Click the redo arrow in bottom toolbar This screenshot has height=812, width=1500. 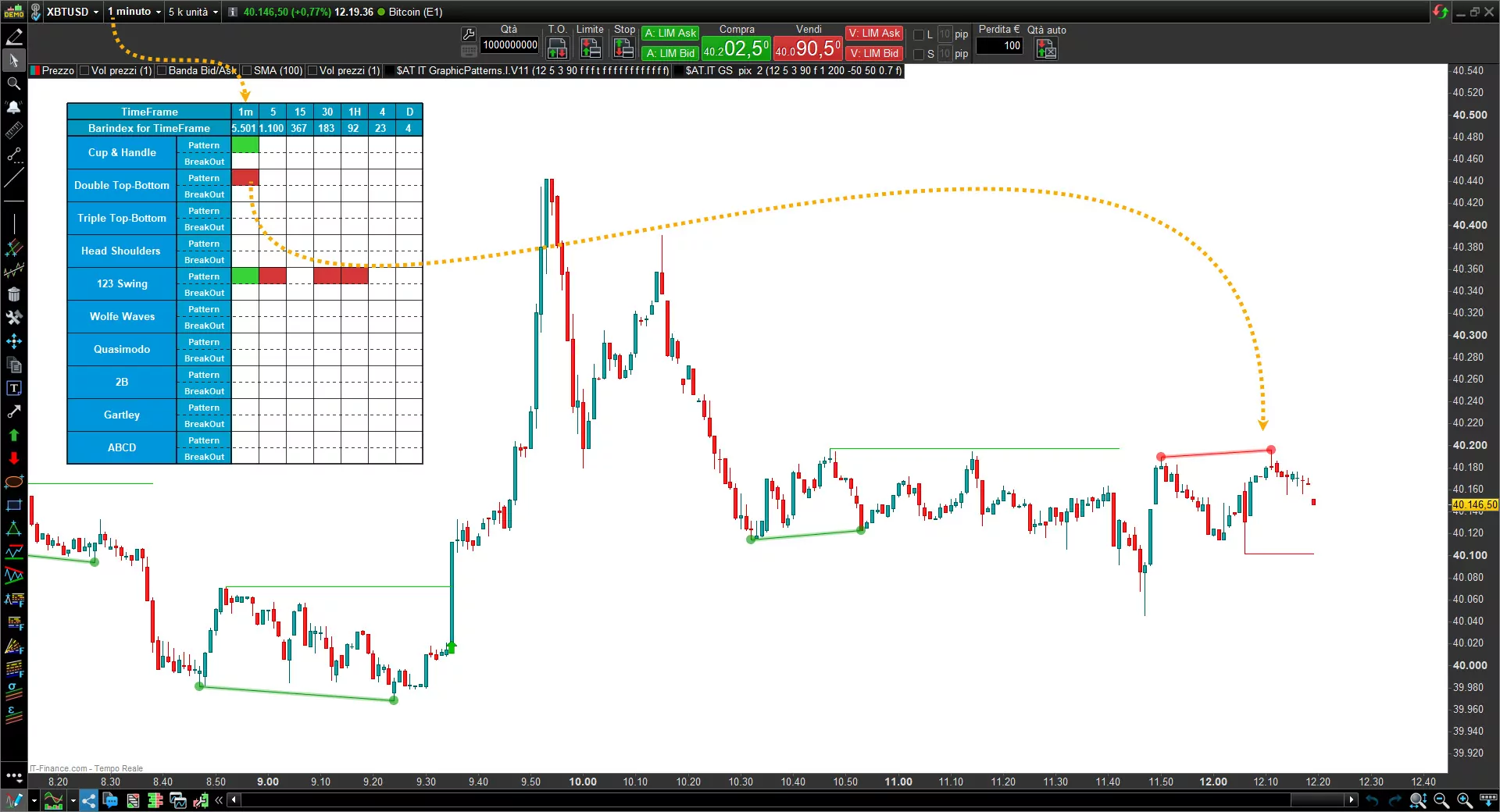[1395, 800]
